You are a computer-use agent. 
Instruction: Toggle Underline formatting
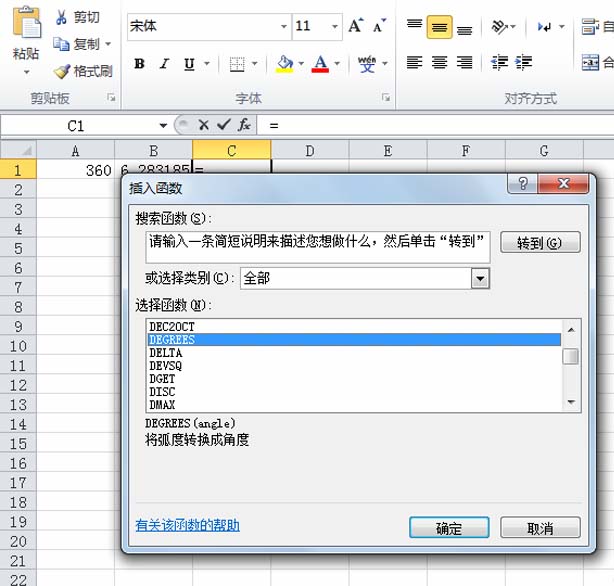(x=190, y=63)
